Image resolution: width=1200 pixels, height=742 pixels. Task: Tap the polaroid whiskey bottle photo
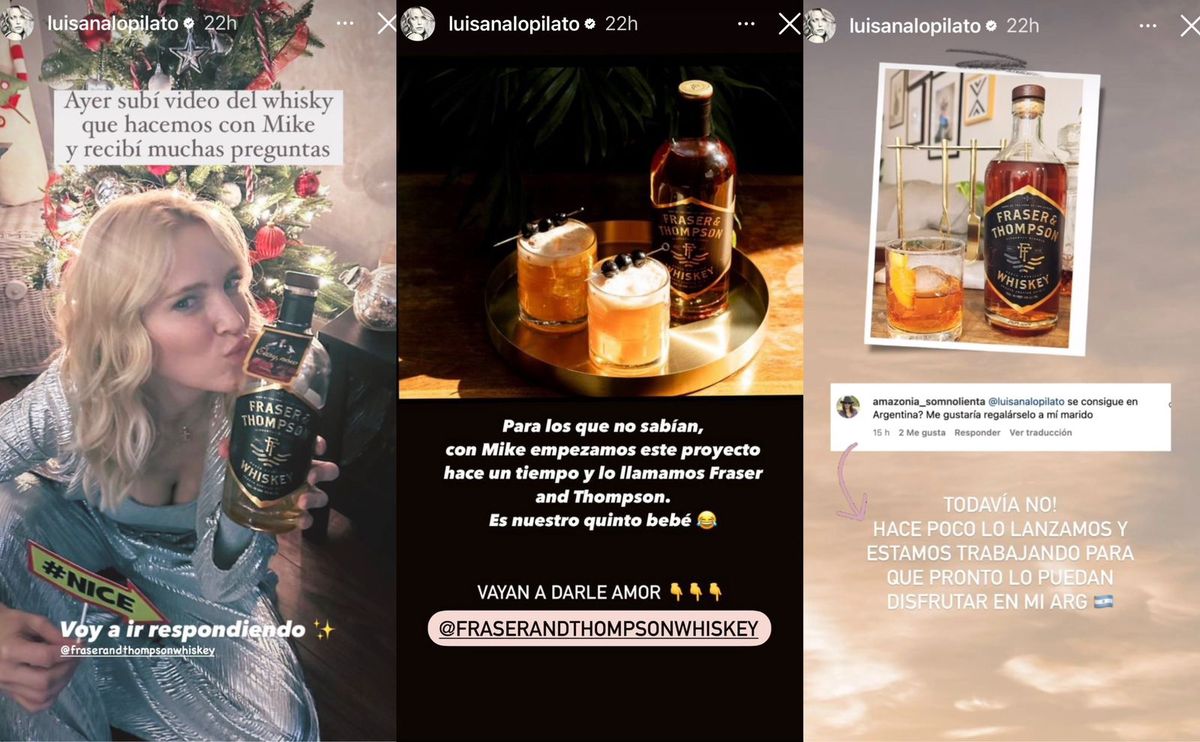(982, 208)
